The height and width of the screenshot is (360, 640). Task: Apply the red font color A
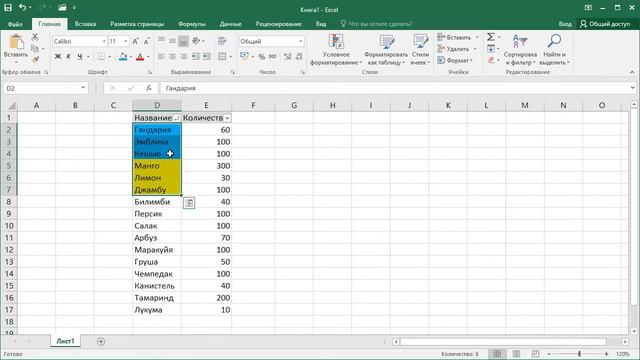click(140, 56)
